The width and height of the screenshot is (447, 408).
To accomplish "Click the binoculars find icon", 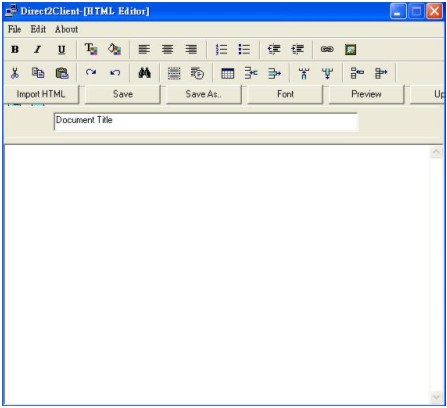I will point(144,73).
